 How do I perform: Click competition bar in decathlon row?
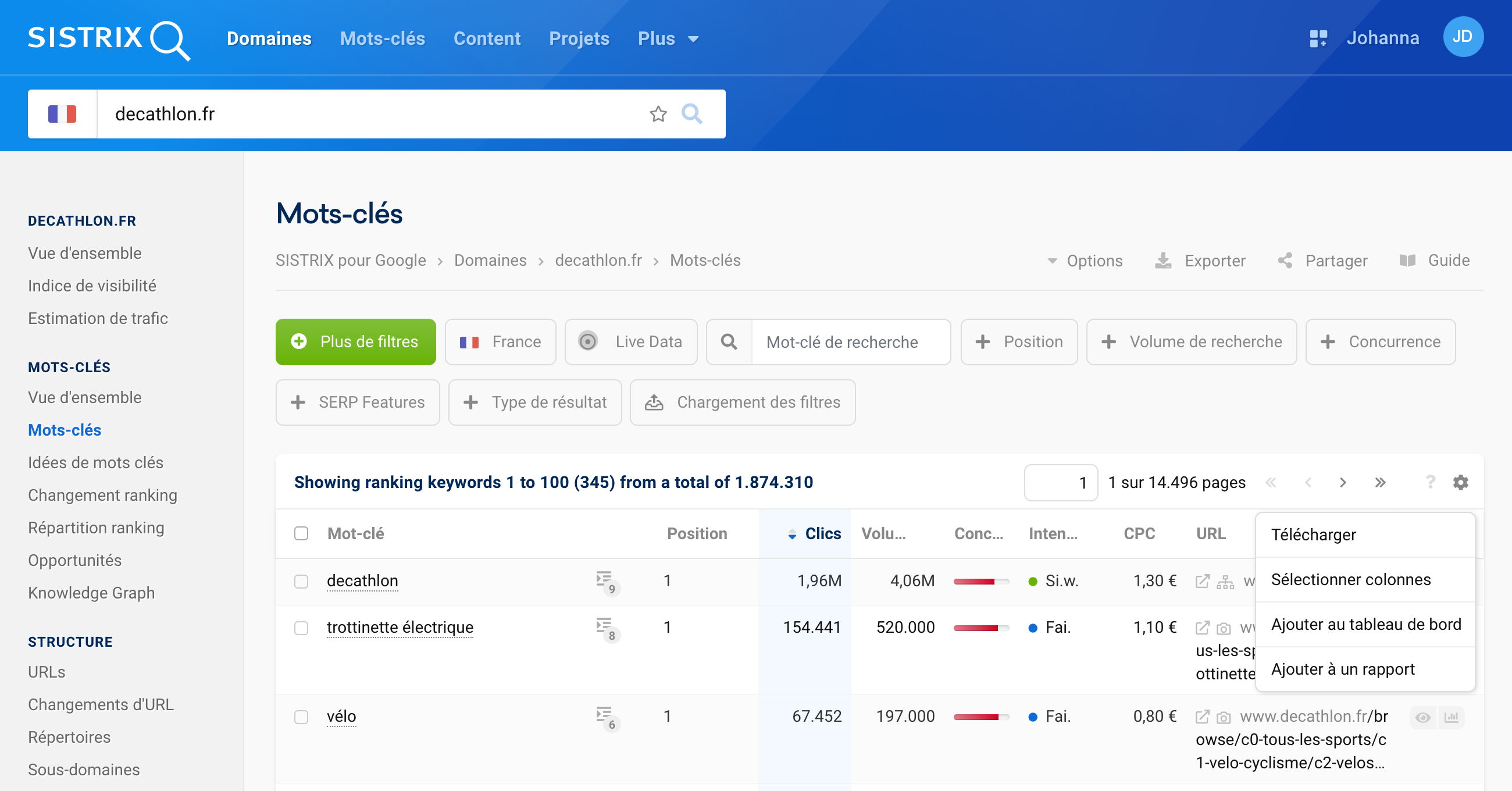[x=981, y=582]
